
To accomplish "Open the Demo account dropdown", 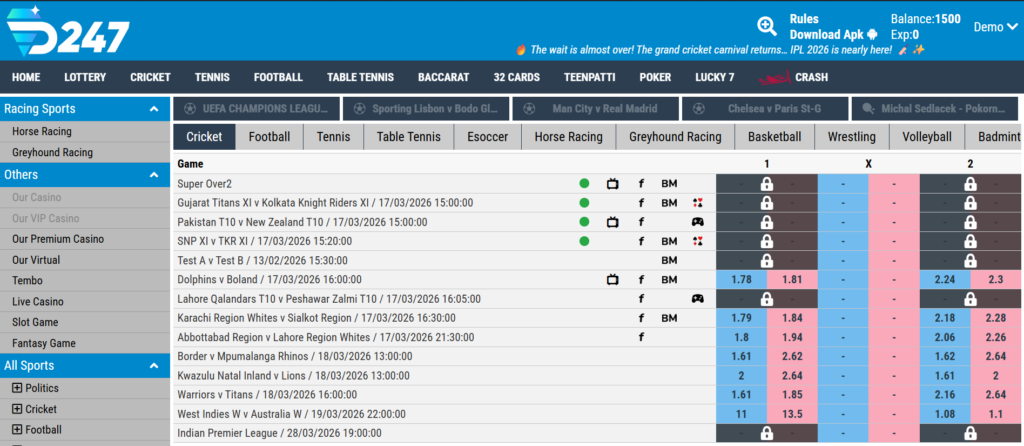I will 995,27.
